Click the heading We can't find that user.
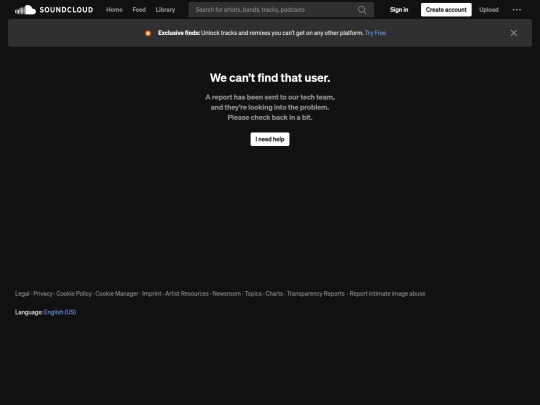The width and height of the screenshot is (540, 405). (270, 78)
